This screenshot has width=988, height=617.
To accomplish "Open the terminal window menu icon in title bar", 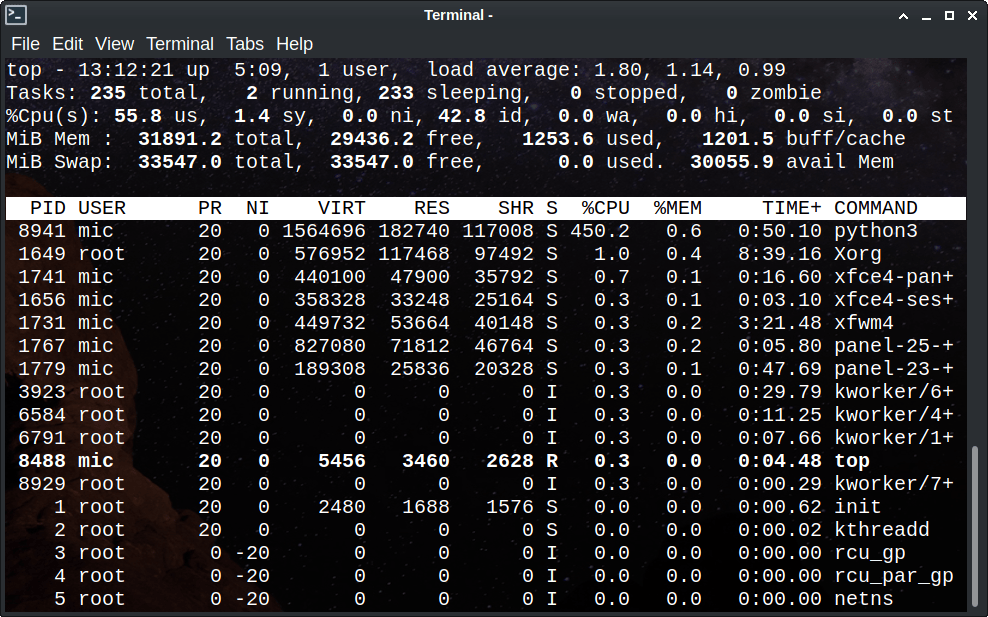I will pyautogui.click(x=16, y=15).
